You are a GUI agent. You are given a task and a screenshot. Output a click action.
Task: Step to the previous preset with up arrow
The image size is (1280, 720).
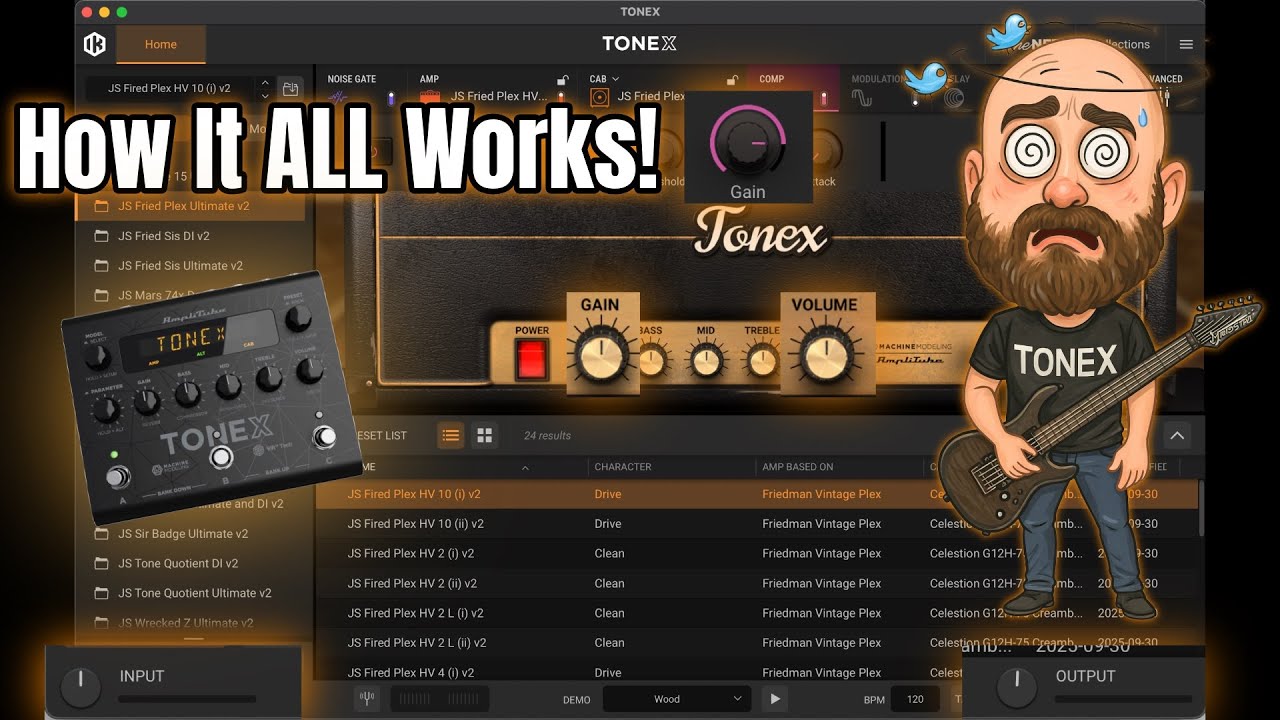pos(264,82)
